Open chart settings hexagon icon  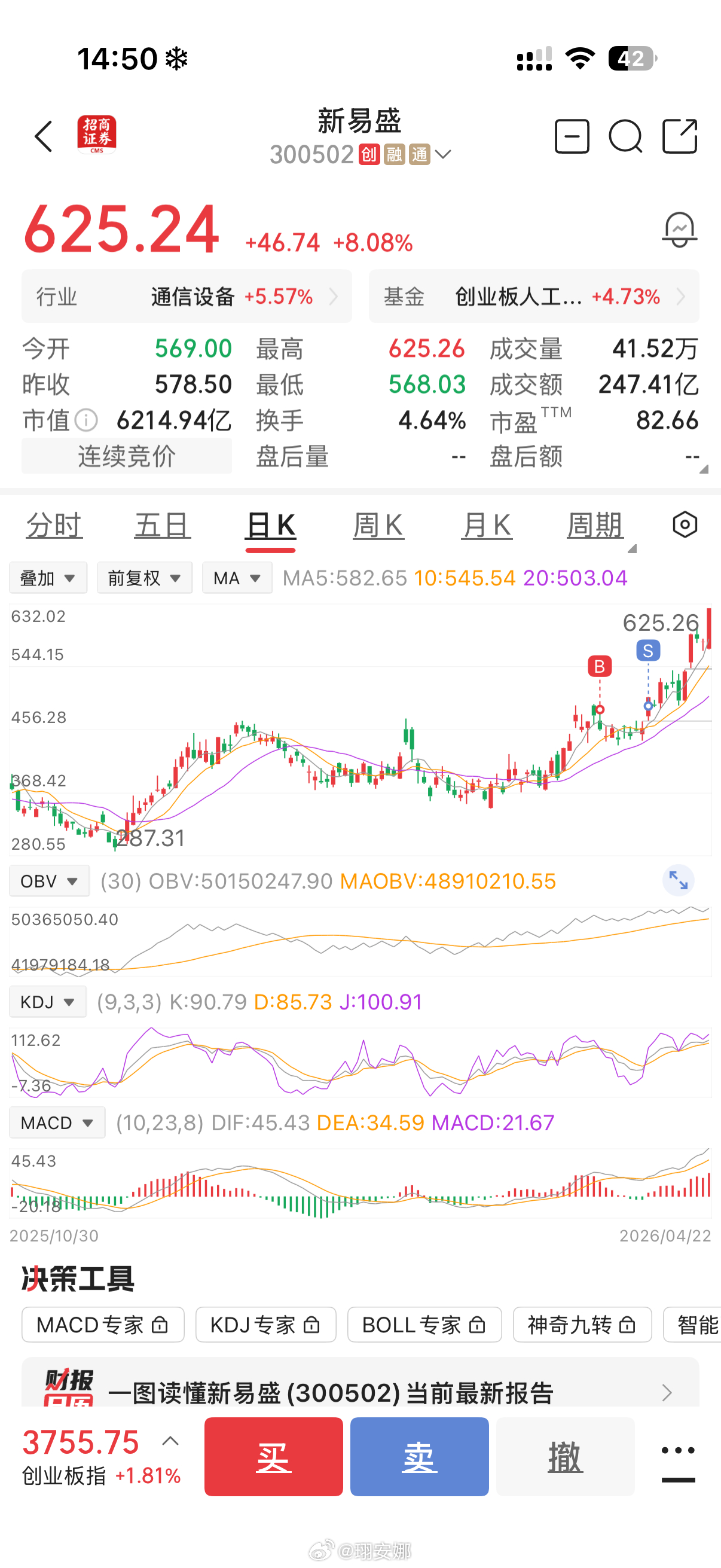685,524
